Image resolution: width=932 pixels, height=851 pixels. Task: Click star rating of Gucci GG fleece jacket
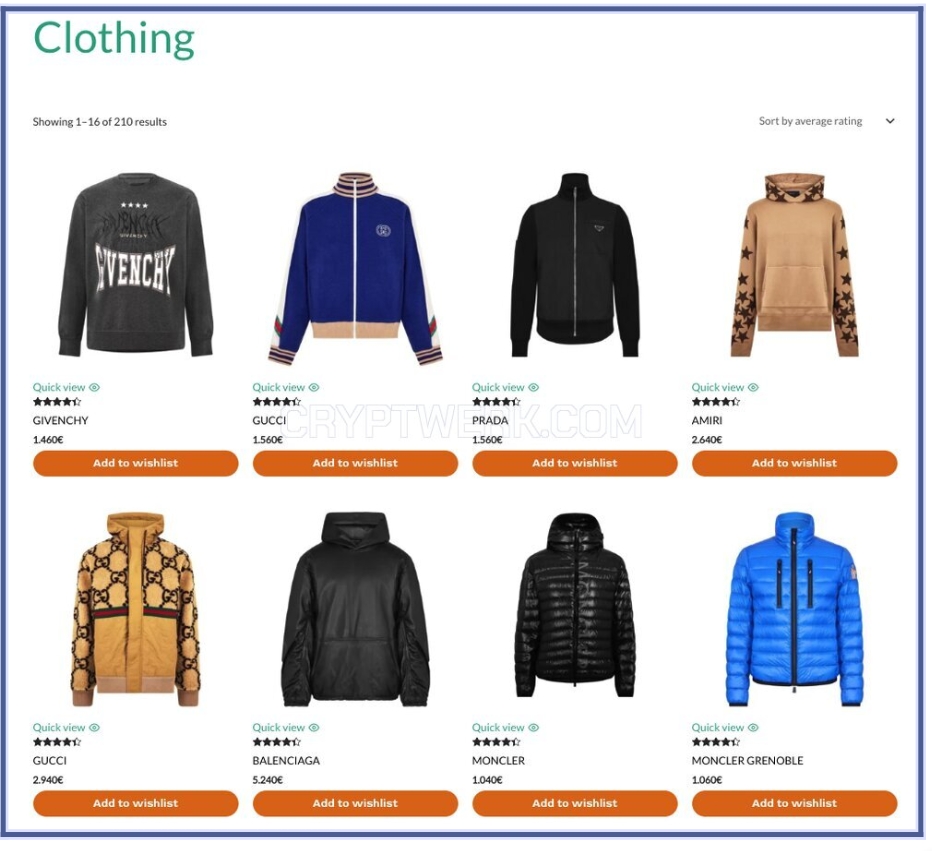56,742
